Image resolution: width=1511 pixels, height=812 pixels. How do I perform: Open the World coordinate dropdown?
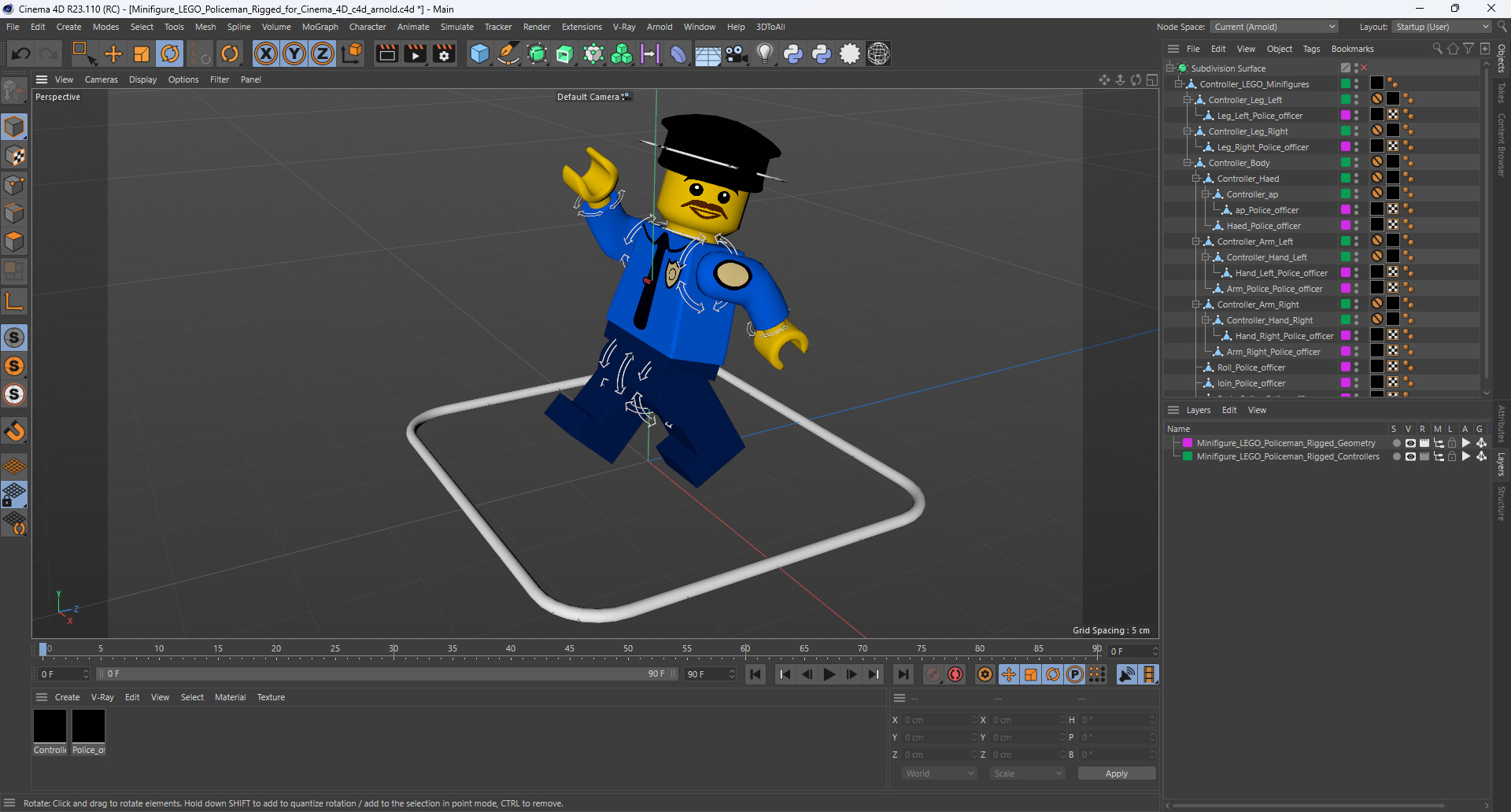[x=940, y=773]
